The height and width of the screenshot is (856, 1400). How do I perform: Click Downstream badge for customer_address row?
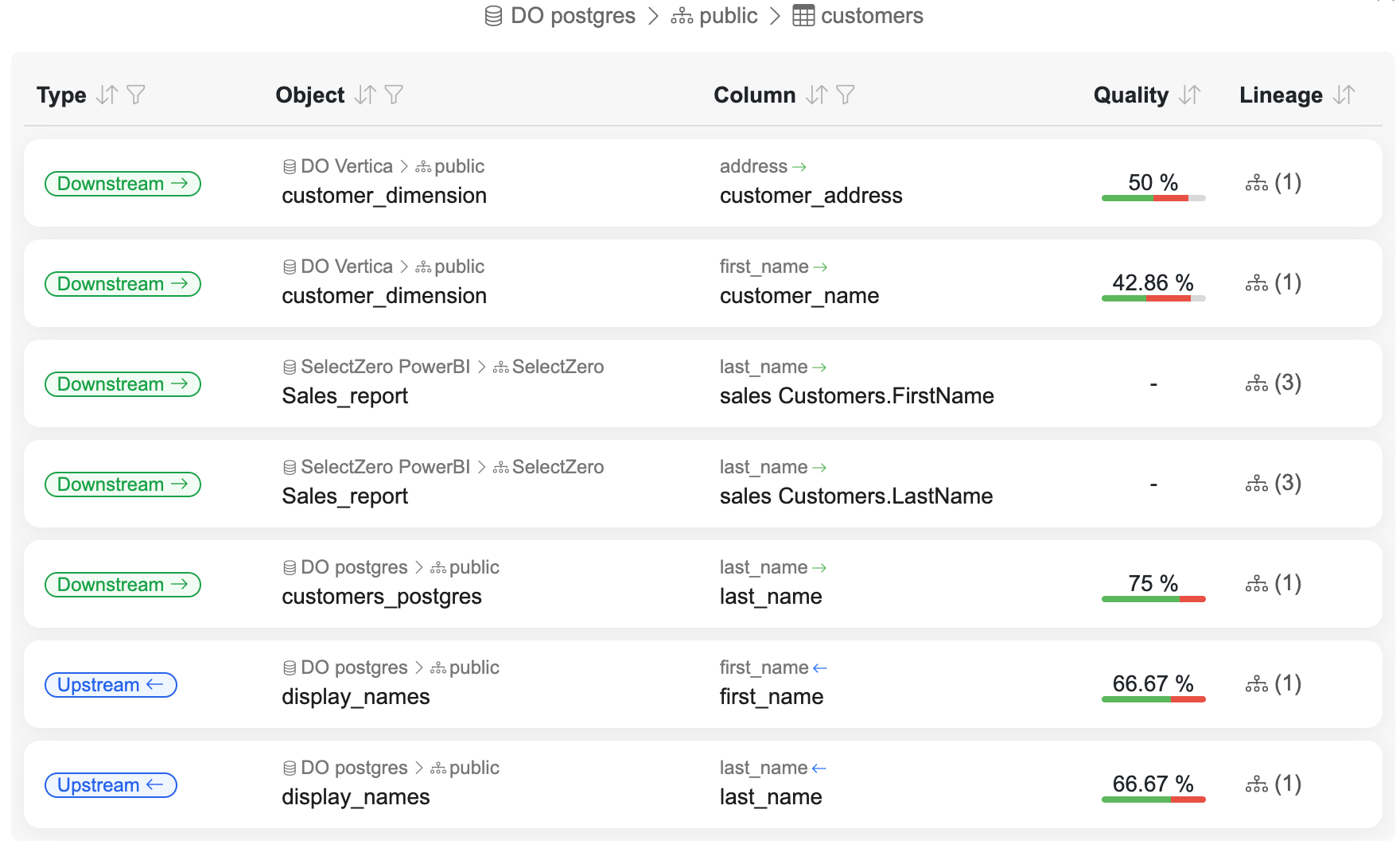tap(122, 184)
